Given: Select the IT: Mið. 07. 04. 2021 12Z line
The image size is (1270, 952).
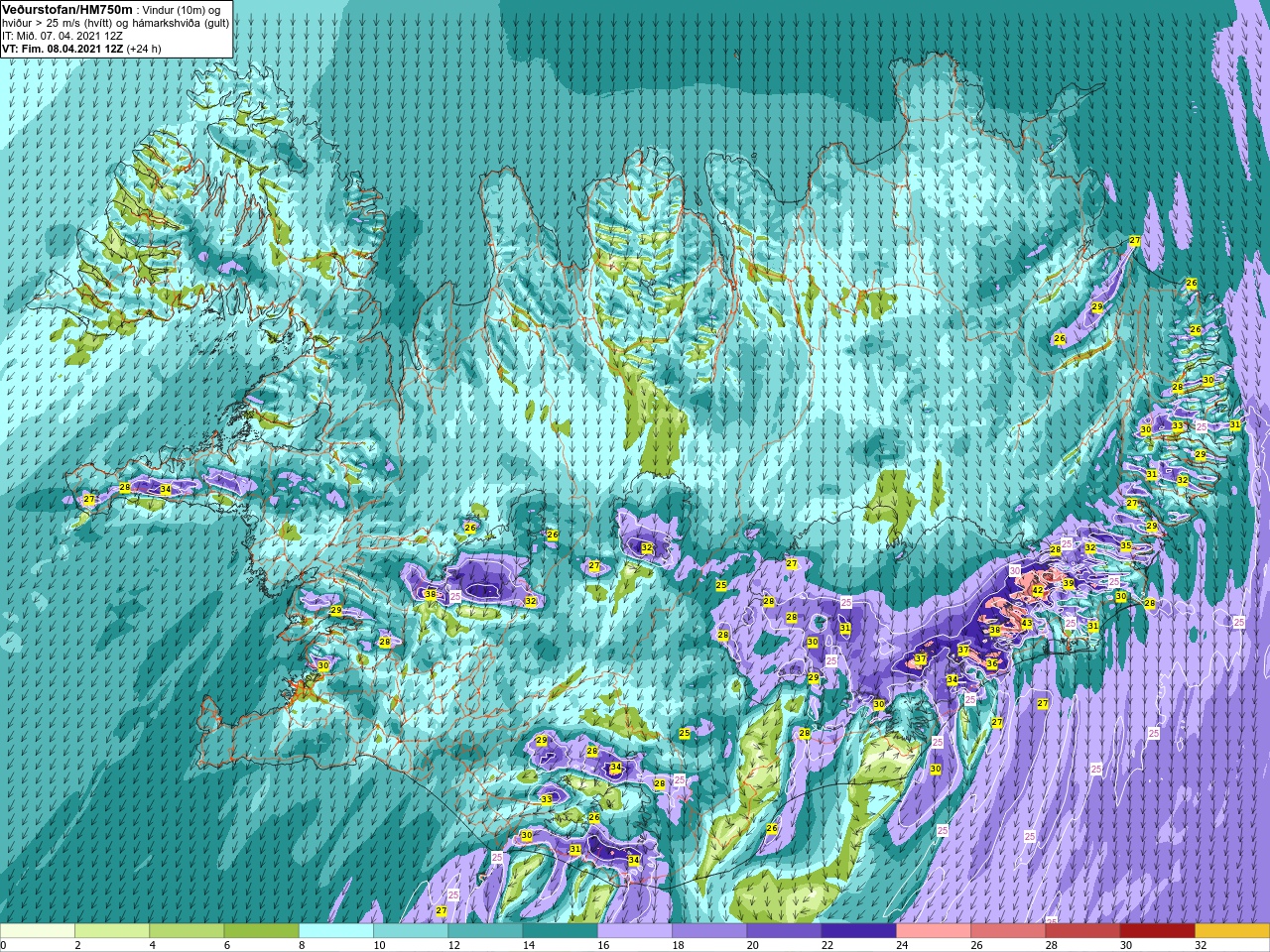Looking at the screenshot, I should tap(63, 35).
